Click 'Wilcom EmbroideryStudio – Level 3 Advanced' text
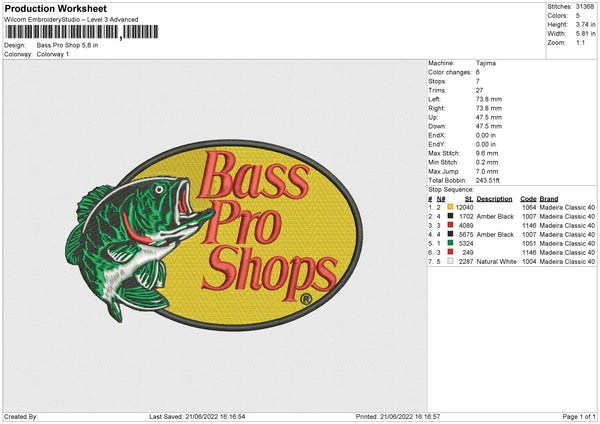600x424 pixels. pyautogui.click(x=71, y=20)
